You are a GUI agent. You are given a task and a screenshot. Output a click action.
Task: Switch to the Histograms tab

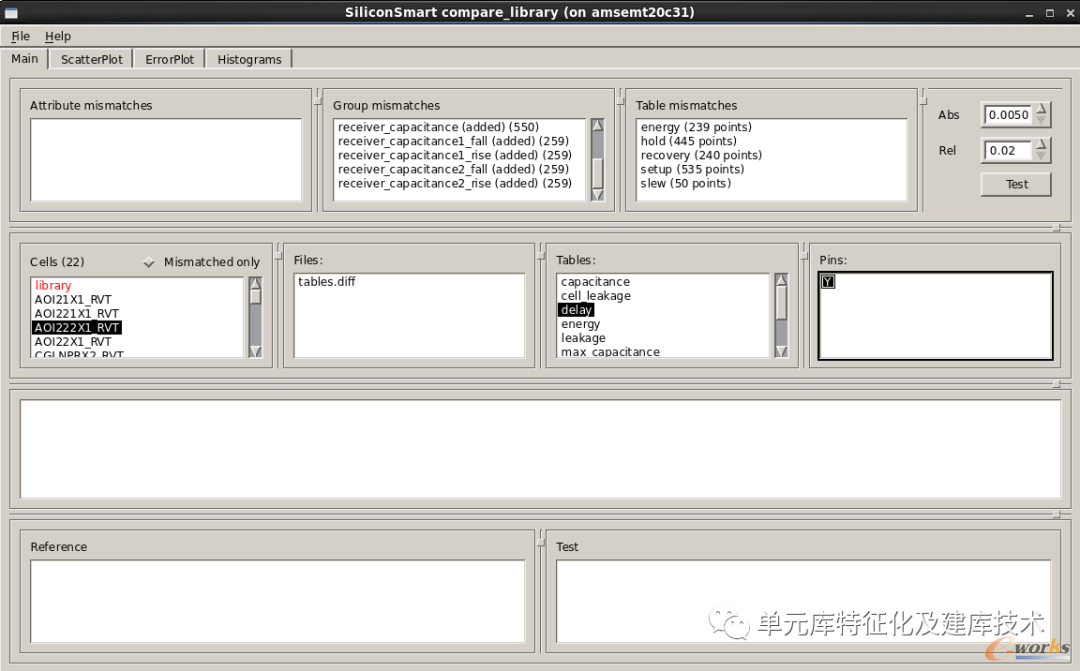tap(249, 59)
